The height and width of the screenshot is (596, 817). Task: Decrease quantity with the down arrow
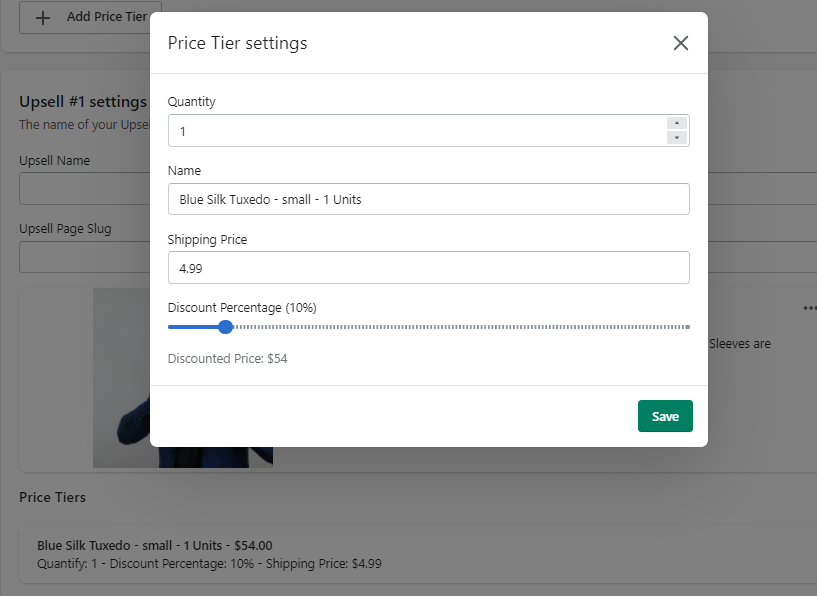click(x=677, y=138)
